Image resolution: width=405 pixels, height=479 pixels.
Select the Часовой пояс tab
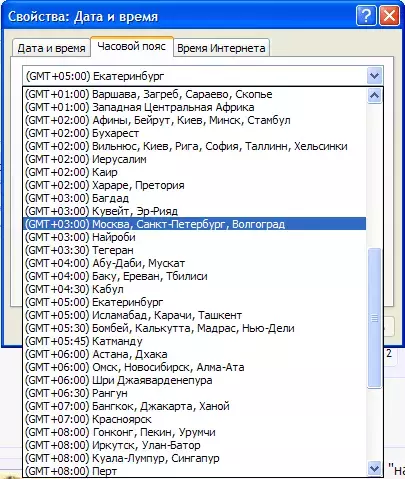click(132, 46)
